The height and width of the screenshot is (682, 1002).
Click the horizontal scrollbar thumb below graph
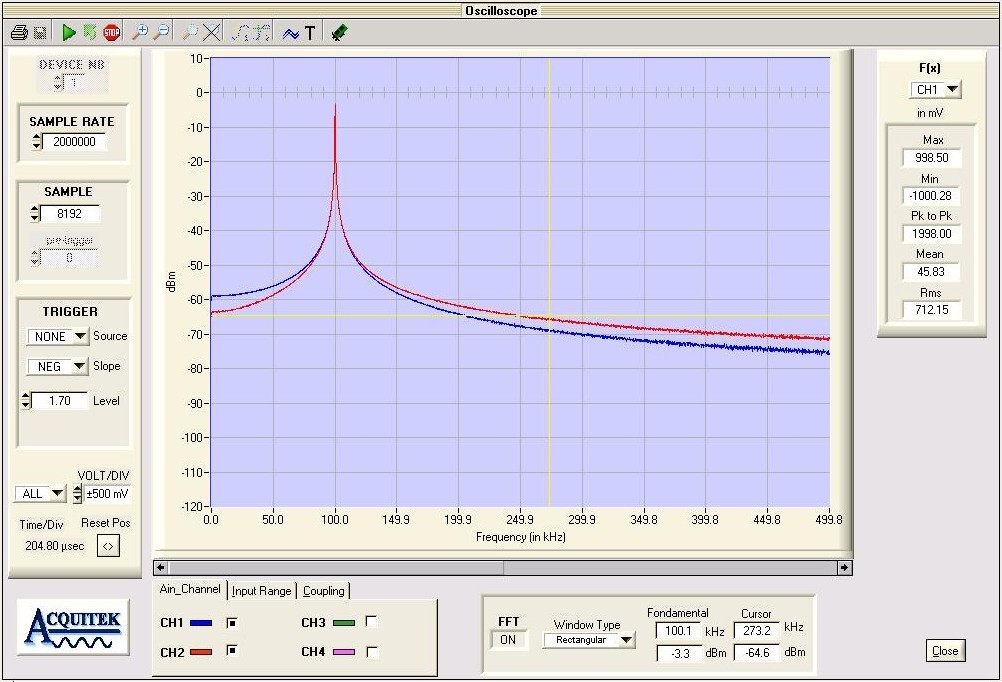pyautogui.click(x=336, y=568)
